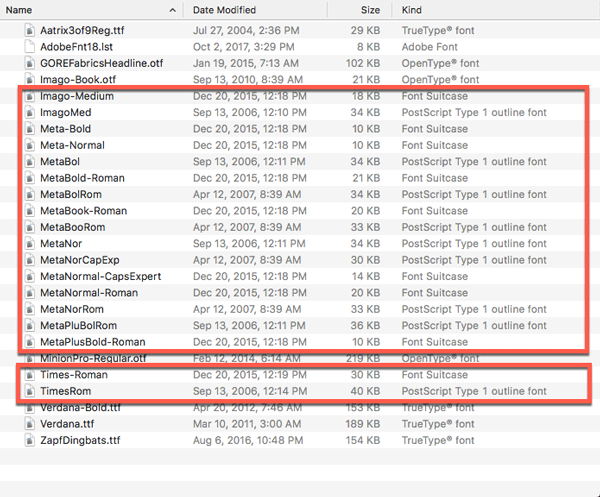The width and height of the screenshot is (600, 497).
Task: Select the MetaNor file icon
Action: point(29,244)
